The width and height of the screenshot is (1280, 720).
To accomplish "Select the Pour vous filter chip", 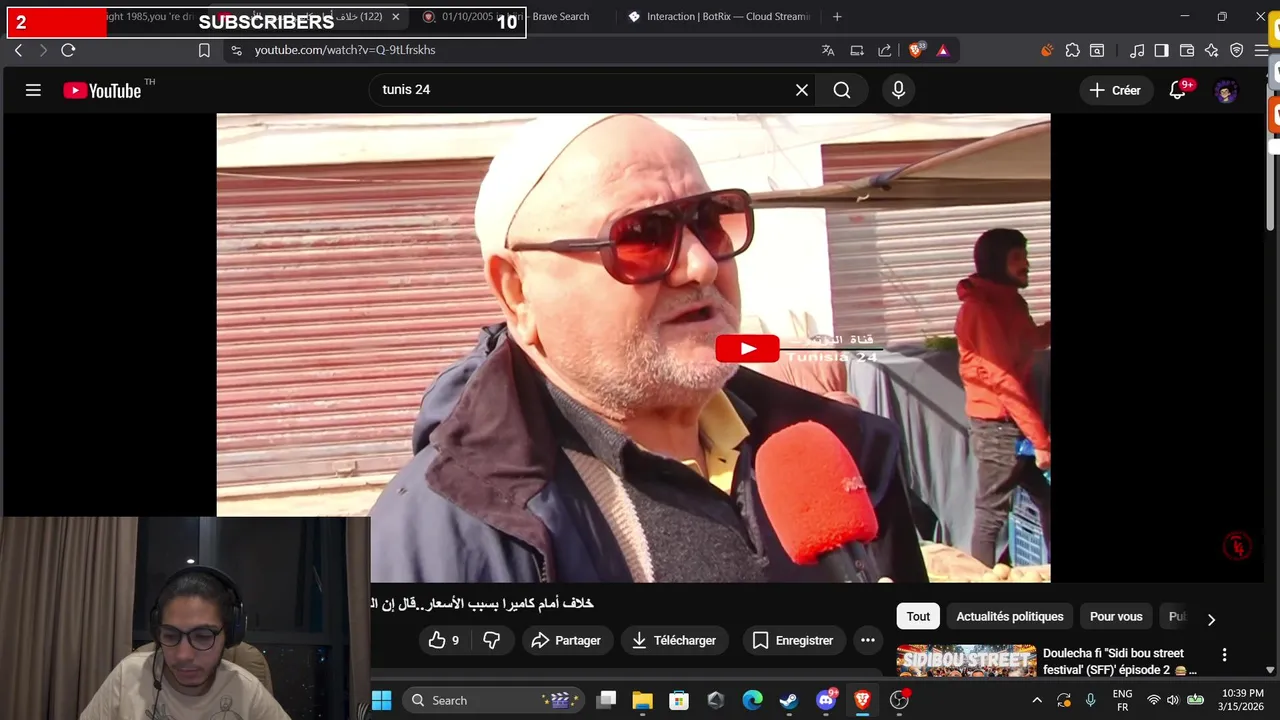I will point(1116,617).
